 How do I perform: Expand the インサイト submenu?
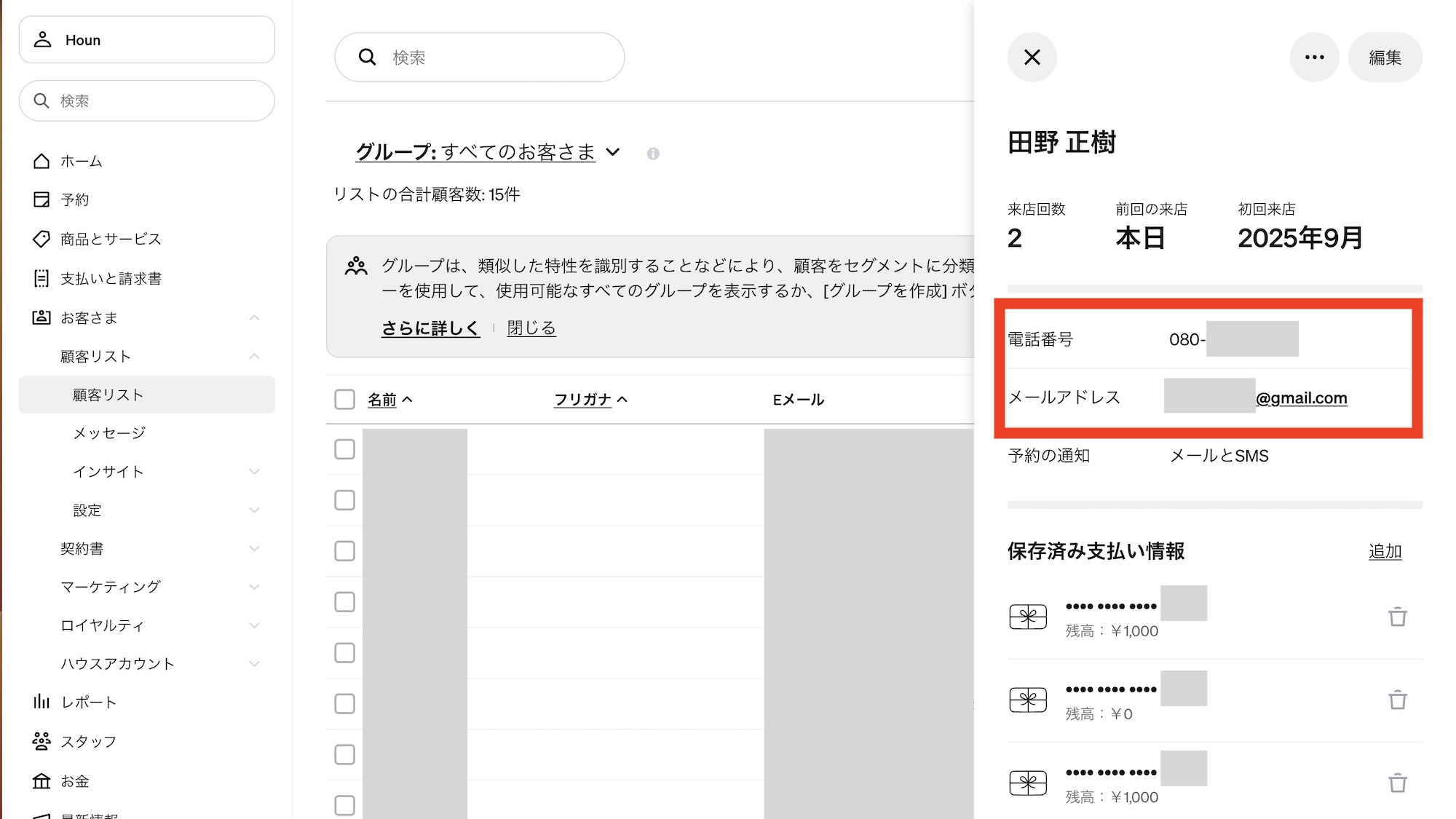coord(254,472)
